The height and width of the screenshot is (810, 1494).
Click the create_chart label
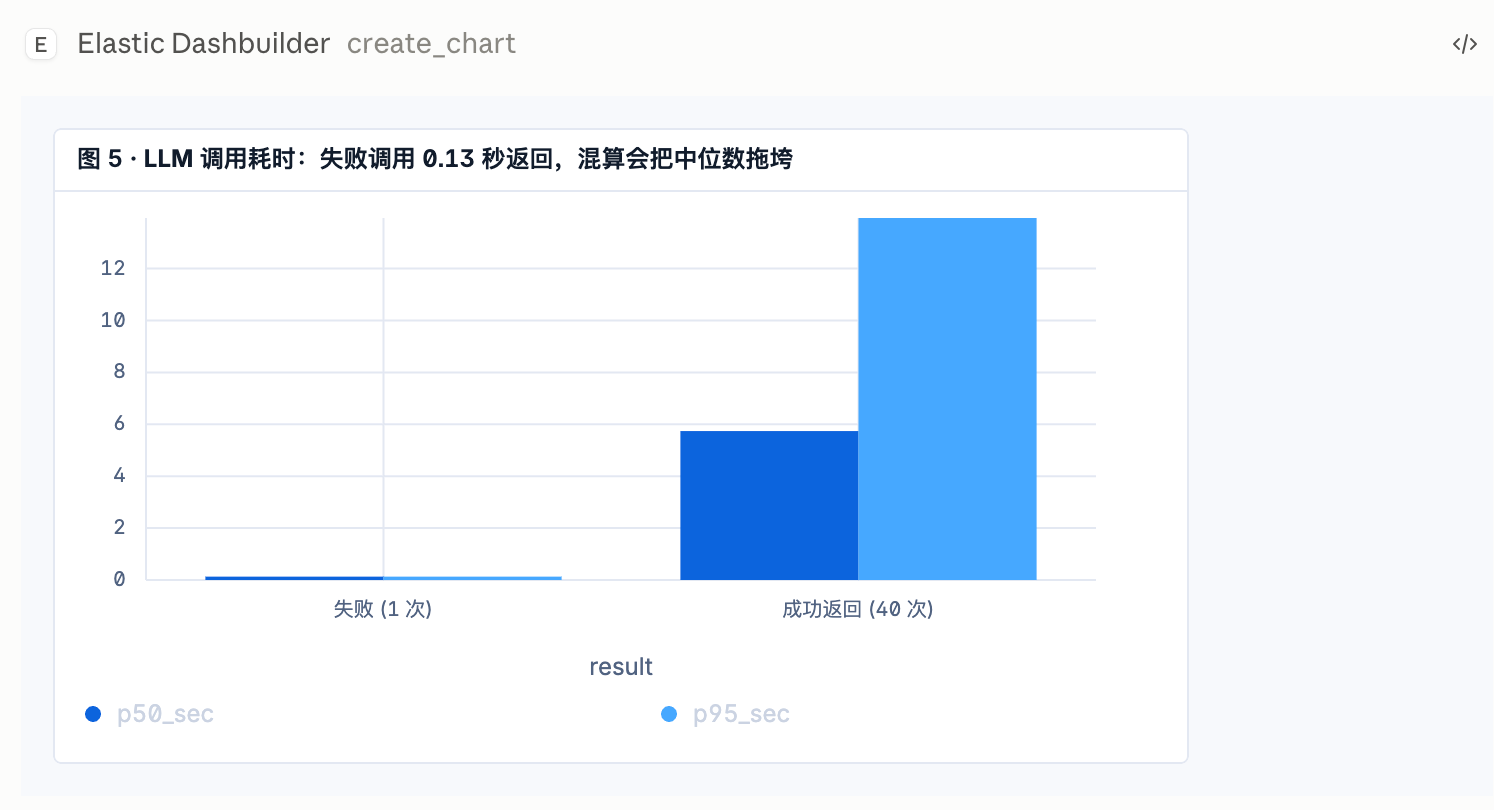pyautogui.click(x=431, y=44)
